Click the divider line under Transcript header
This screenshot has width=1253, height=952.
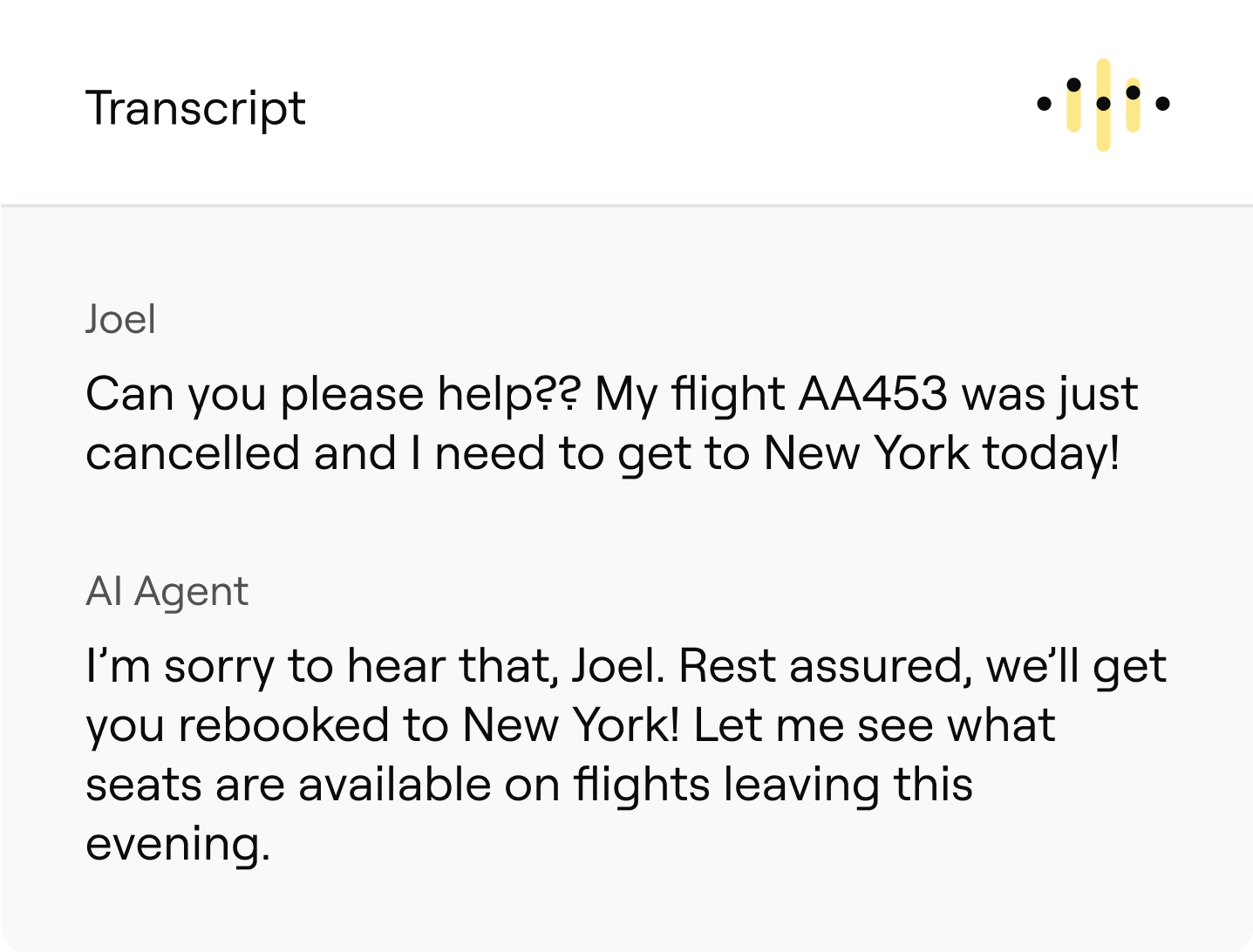(626, 205)
